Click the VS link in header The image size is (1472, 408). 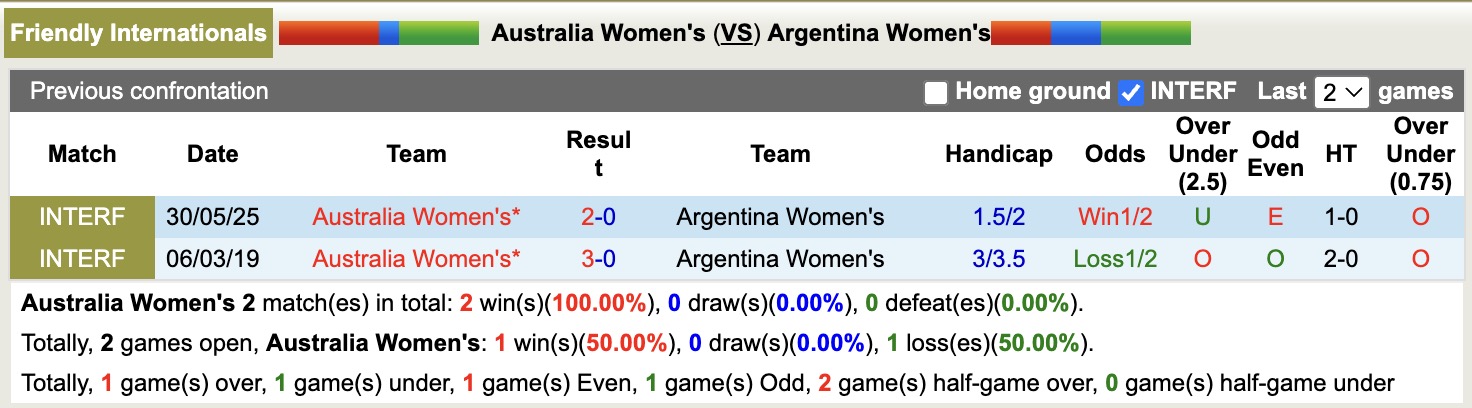click(x=737, y=34)
